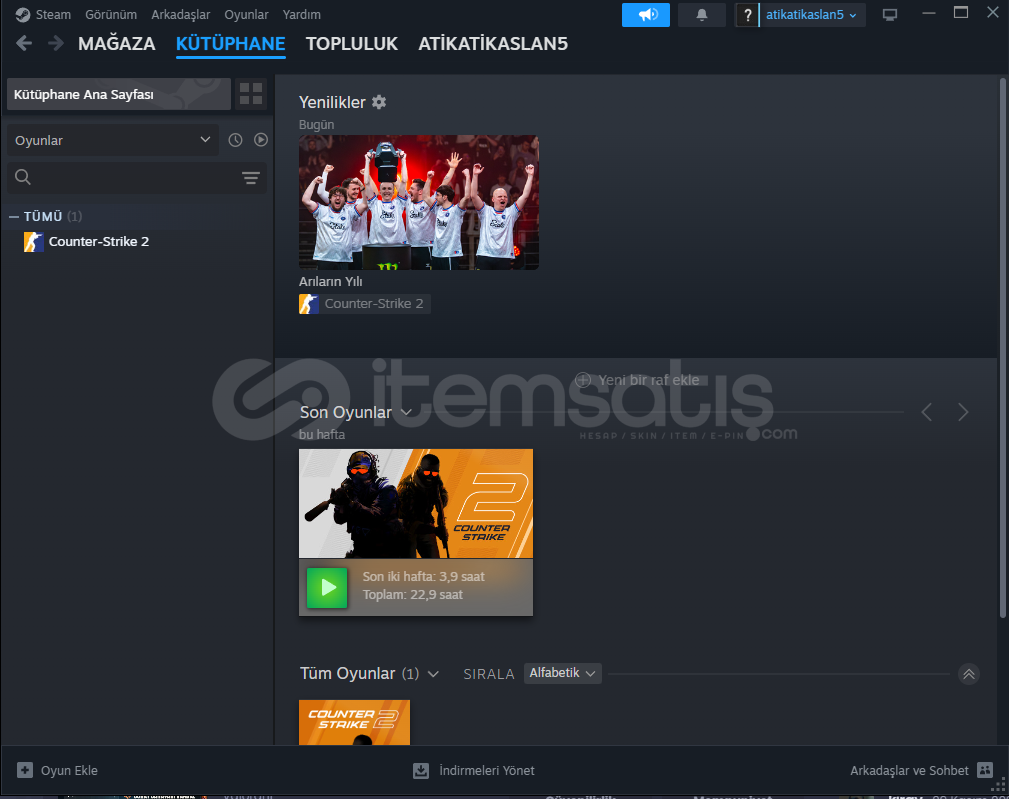Open Arkadaşlar ve Sohbet
The image size is (1009, 799).
[x=921, y=770]
